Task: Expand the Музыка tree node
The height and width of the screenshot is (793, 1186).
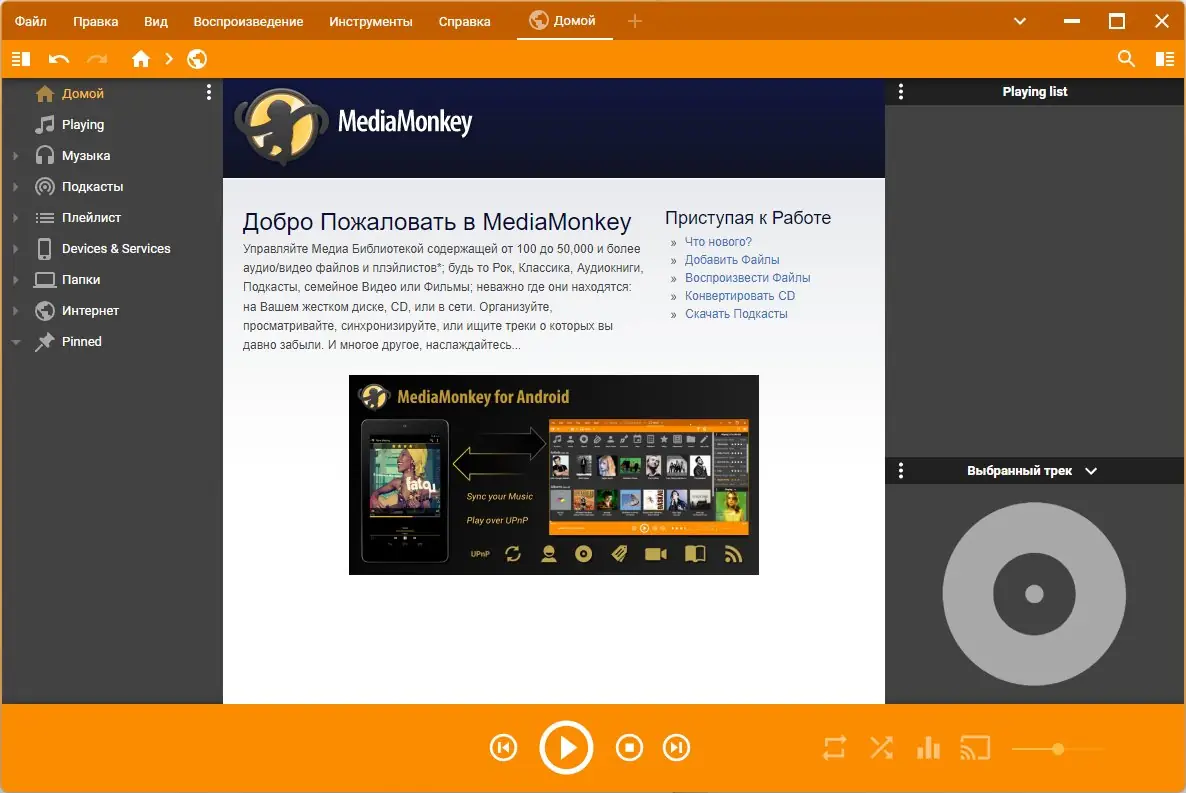Action: click(15, 156)
